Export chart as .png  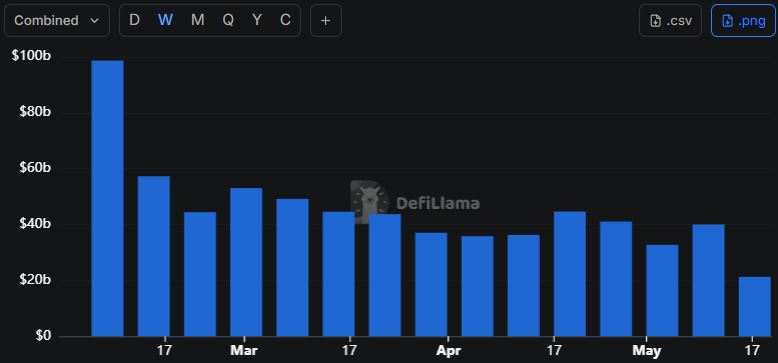click(743, 20)
